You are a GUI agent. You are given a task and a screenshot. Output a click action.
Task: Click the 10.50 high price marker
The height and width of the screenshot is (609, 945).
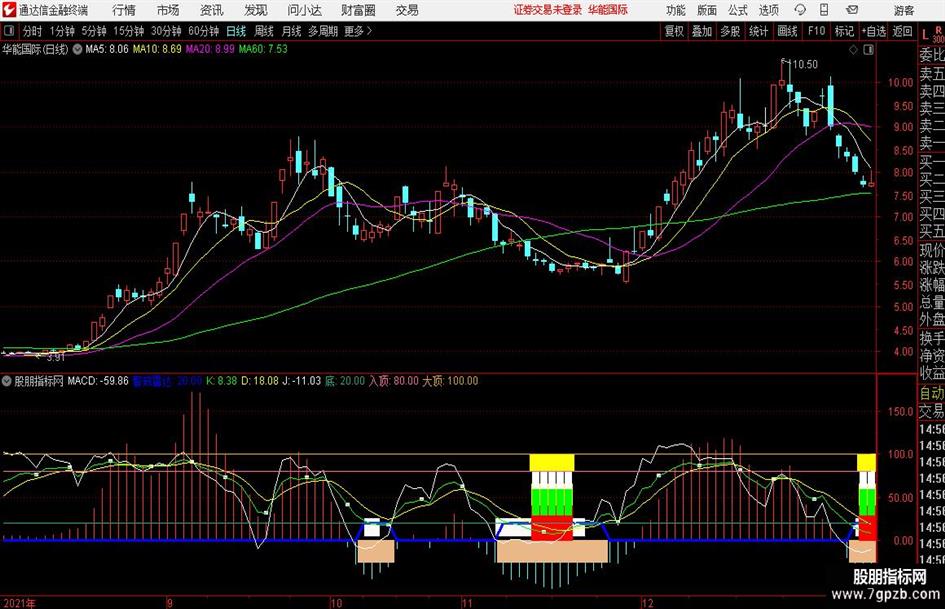[805, 65]
